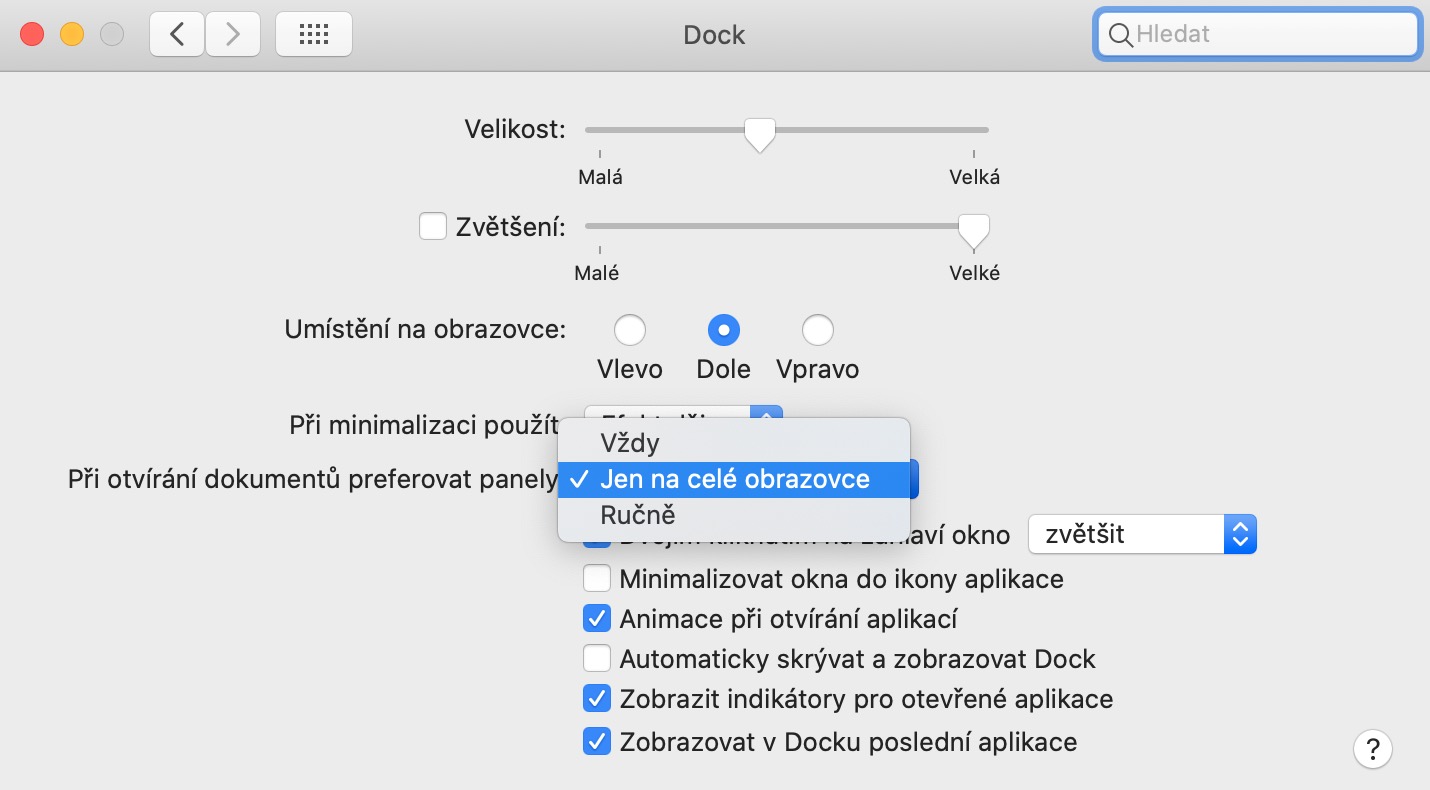1430x790 pixels.
Task: Choose Ručně from the popup menu
Action: (x=638, y=516)
